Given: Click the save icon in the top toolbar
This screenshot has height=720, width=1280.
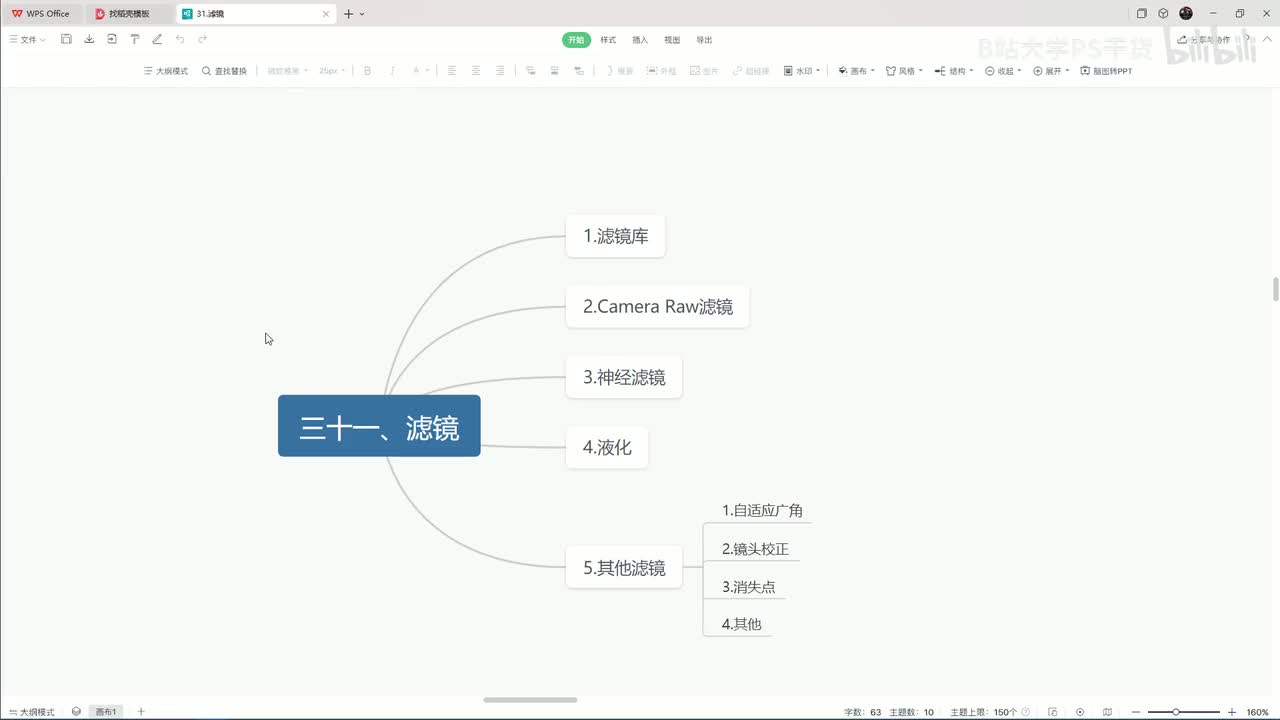Looking at the screenshot, I should (x=66, y=39).
